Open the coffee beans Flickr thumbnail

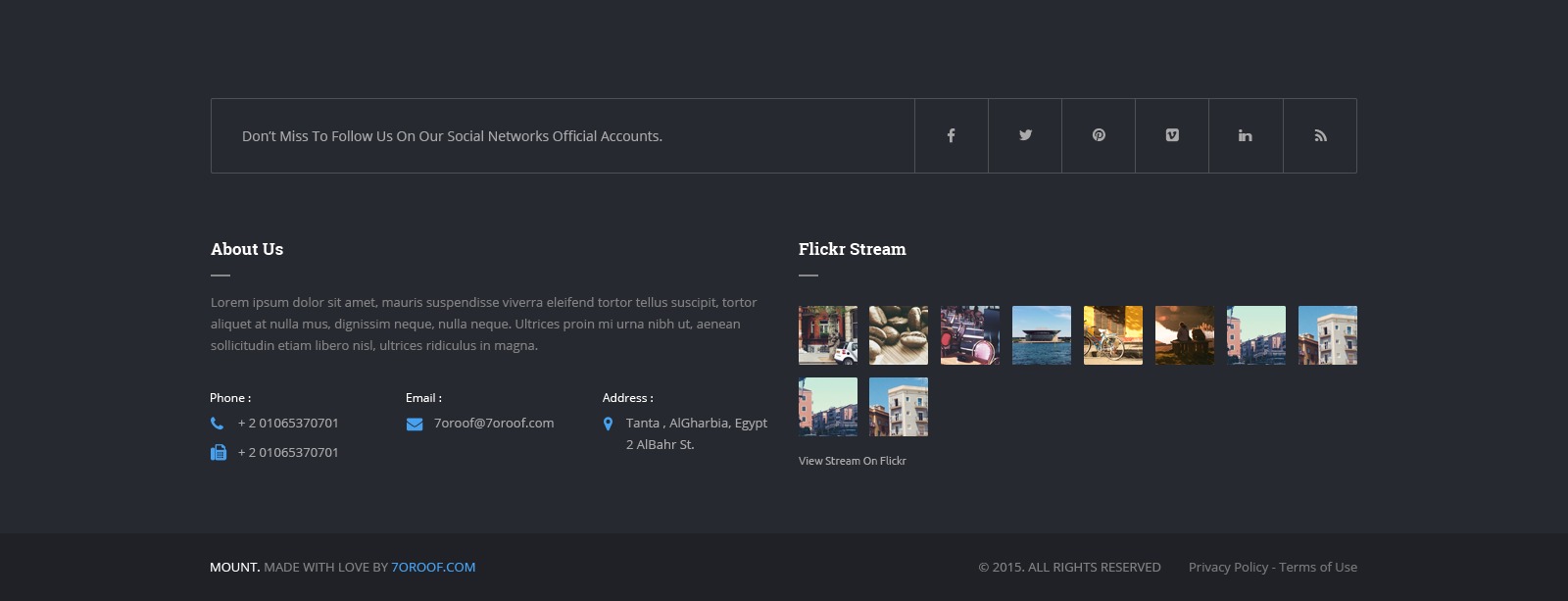[x=899, y=335]
